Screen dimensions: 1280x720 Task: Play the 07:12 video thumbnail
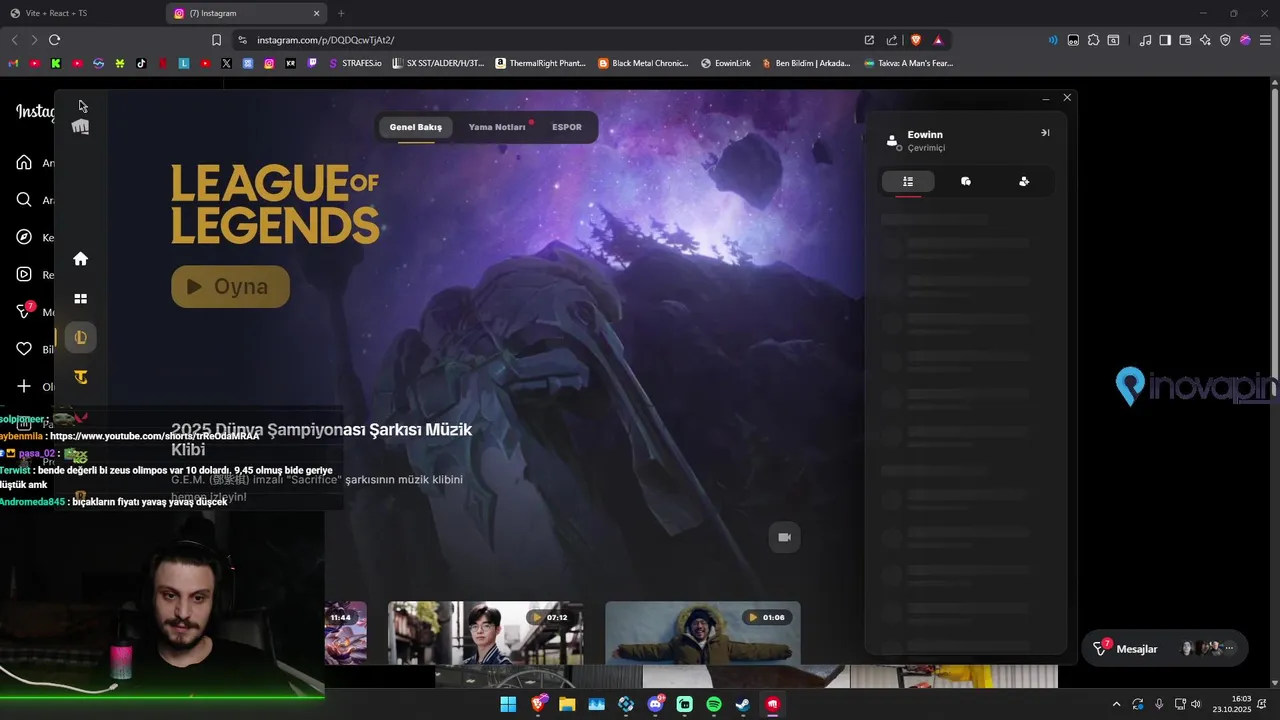(485, 632)
